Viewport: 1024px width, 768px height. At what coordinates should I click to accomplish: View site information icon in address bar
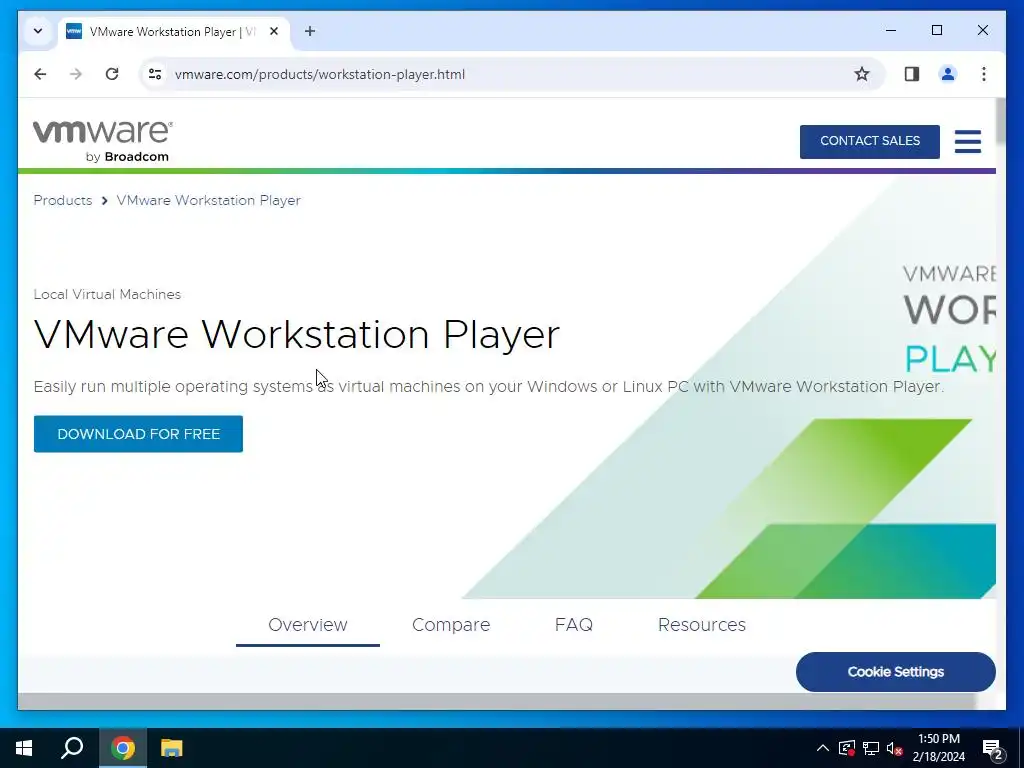(155, 74)
